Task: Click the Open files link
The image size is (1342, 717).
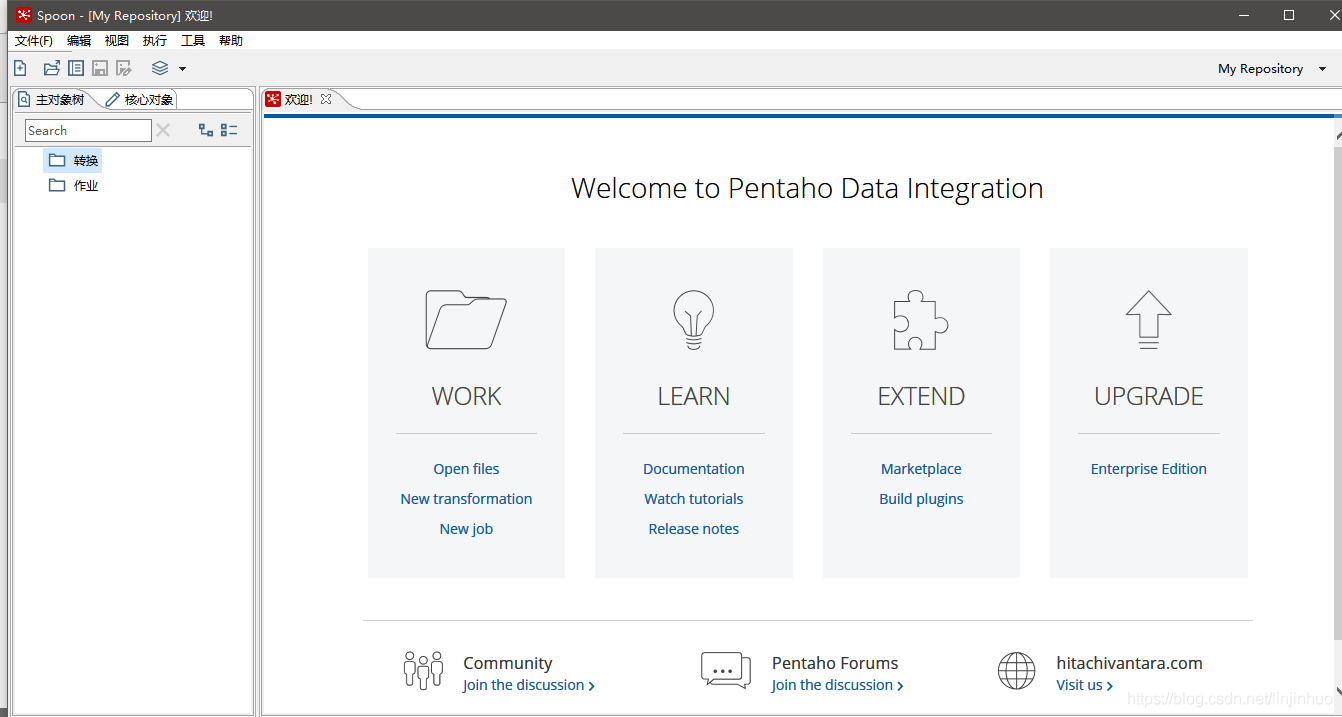Action: 466,469
